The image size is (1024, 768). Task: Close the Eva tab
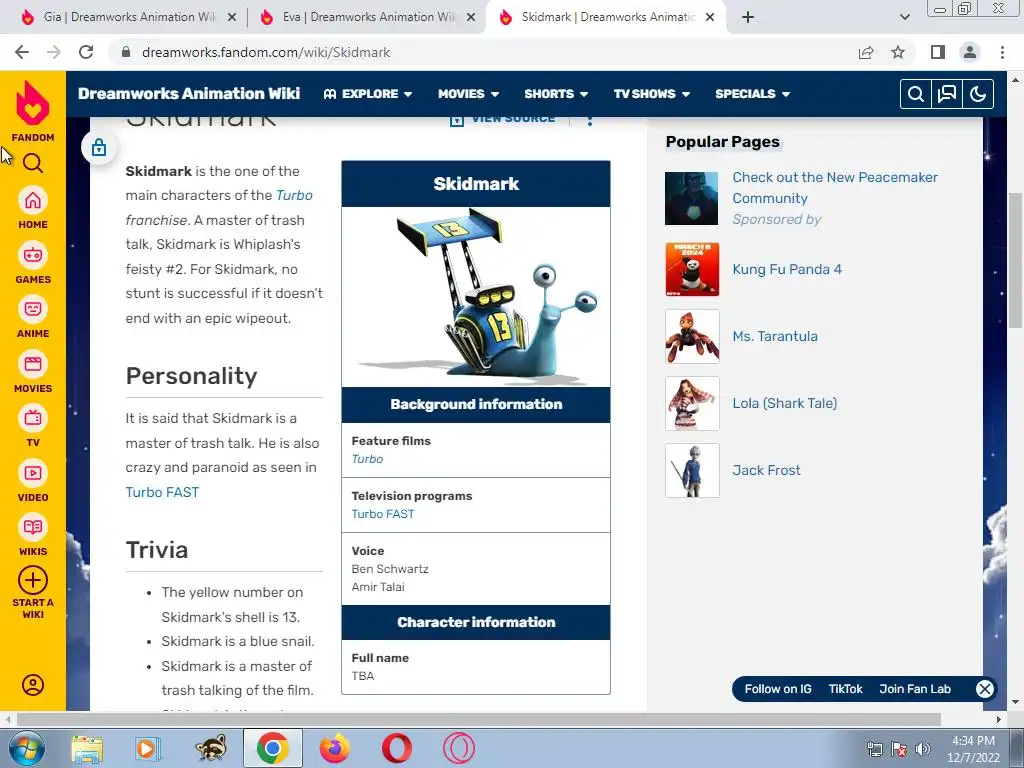tap(471, 18)
